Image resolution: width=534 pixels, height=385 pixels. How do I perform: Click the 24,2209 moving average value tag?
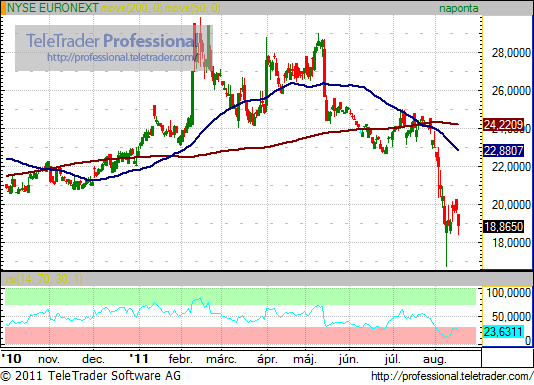[503, 125]
